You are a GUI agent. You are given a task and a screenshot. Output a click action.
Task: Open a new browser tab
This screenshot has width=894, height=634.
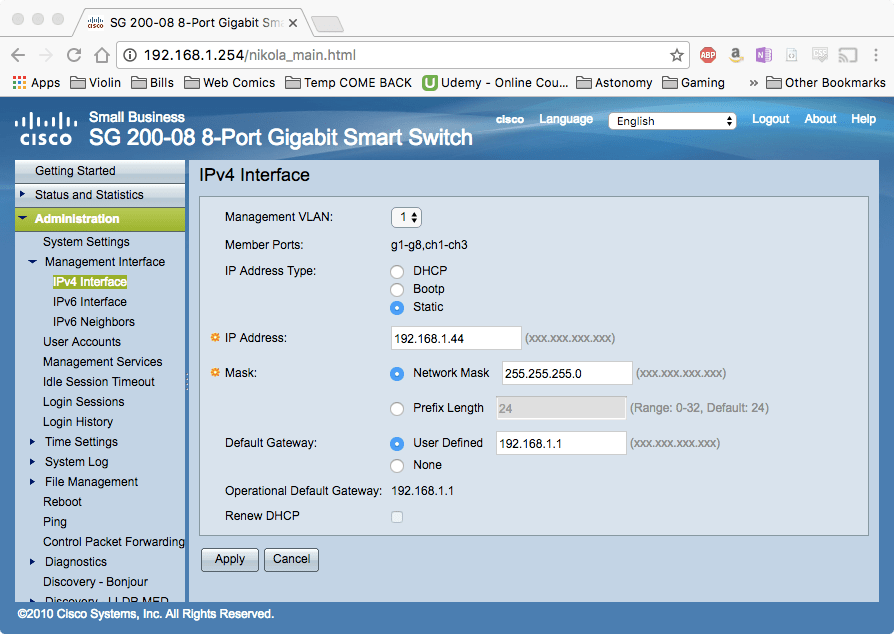click(x=328, y=24)
